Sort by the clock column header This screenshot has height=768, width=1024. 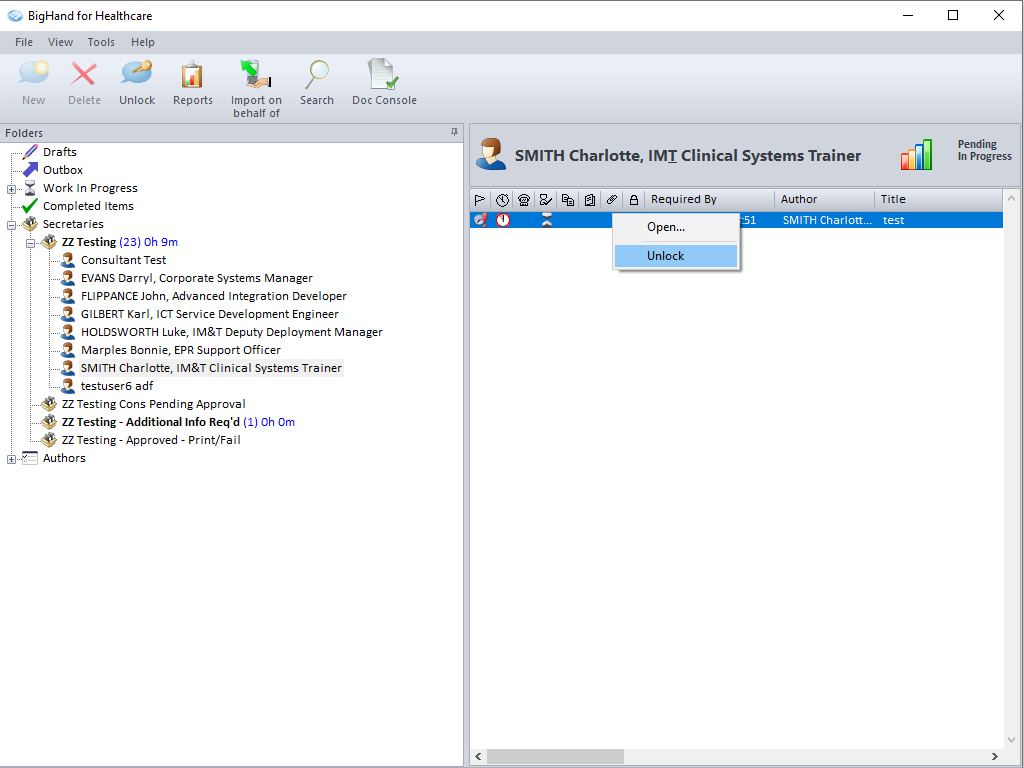click(x=502, y=200)
